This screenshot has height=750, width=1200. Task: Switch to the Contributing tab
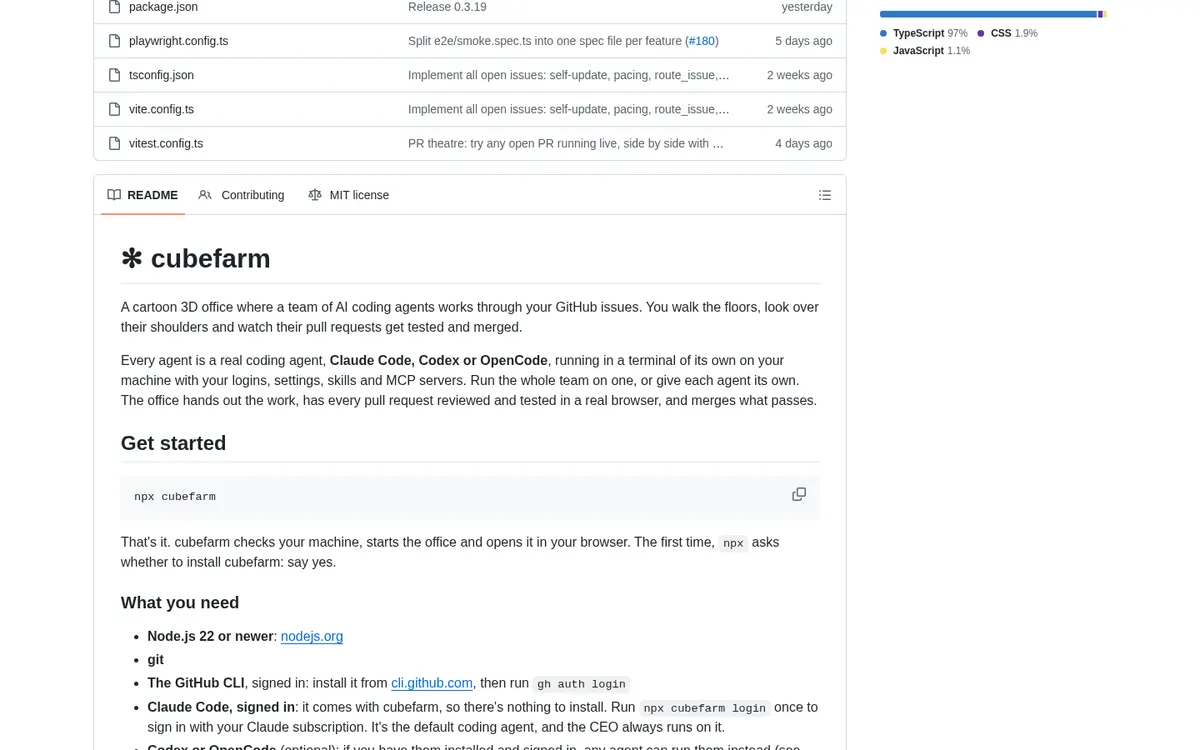241,195
